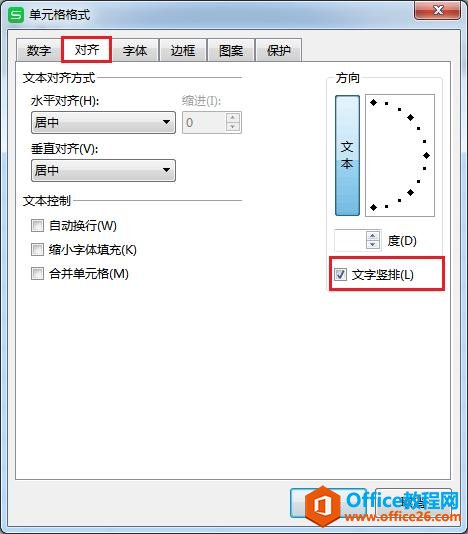
Task: Select the bottom diamond on orientation dial
Action: (x=374, y=207)
